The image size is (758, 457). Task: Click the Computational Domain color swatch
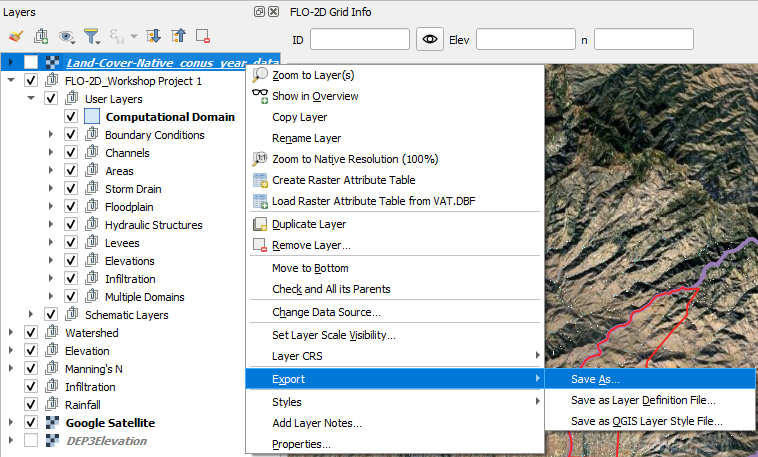coord(92,117)
